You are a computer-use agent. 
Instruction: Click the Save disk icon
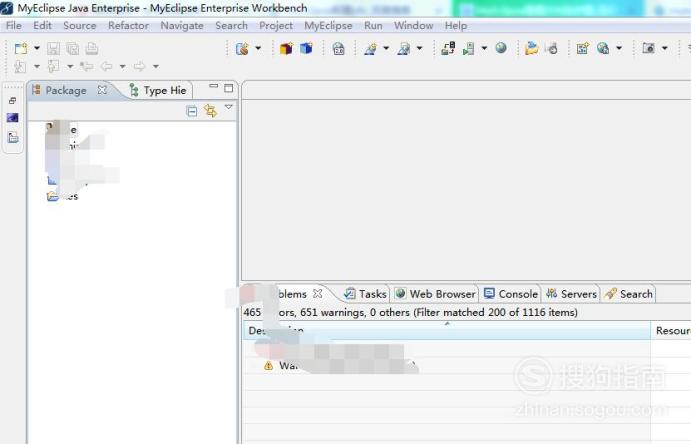coord(53,48)
